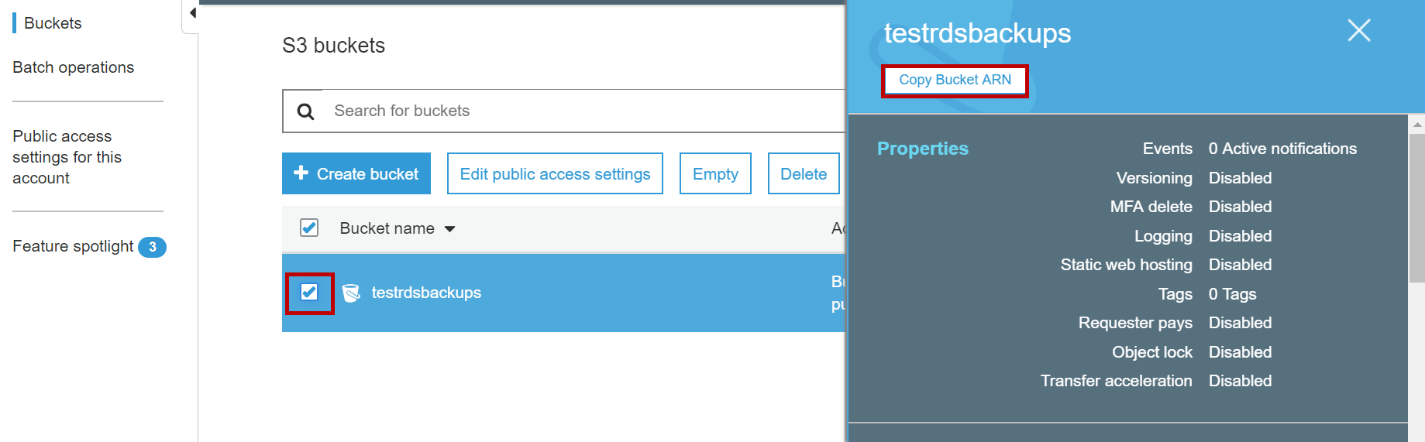Click the Copy Bucket ARN button
Screen dimensions: 1425x442
[x=955, y=80]
